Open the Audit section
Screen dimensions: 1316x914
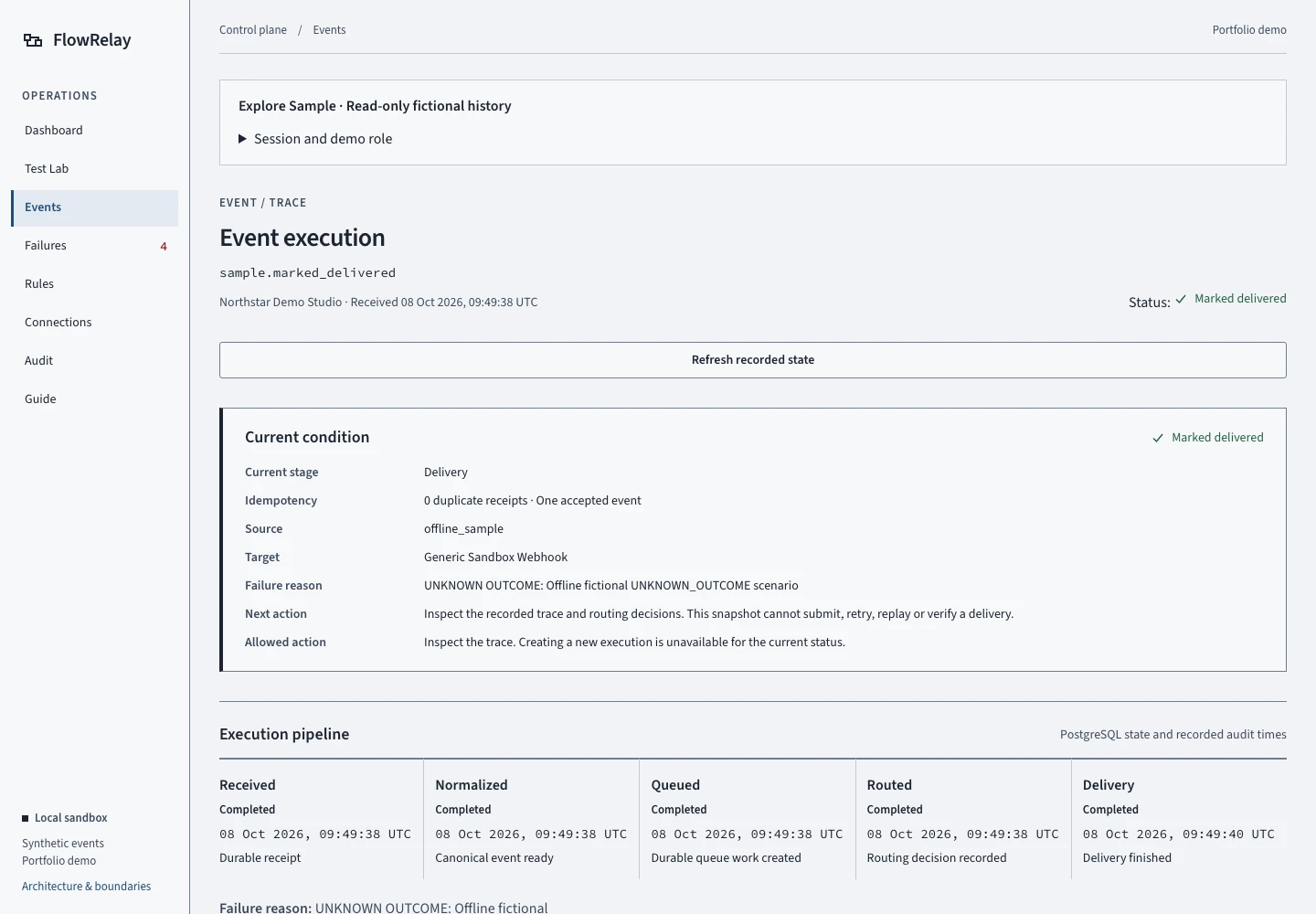(x=95, y=361)
